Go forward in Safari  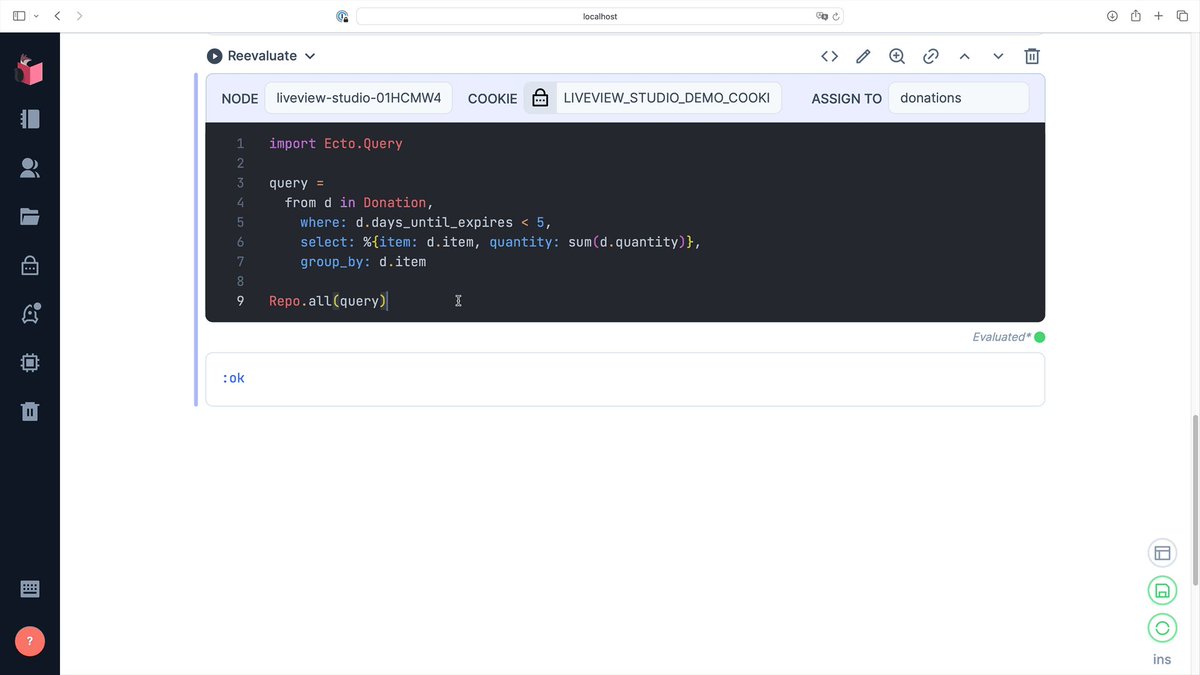(x=80, y=16)
